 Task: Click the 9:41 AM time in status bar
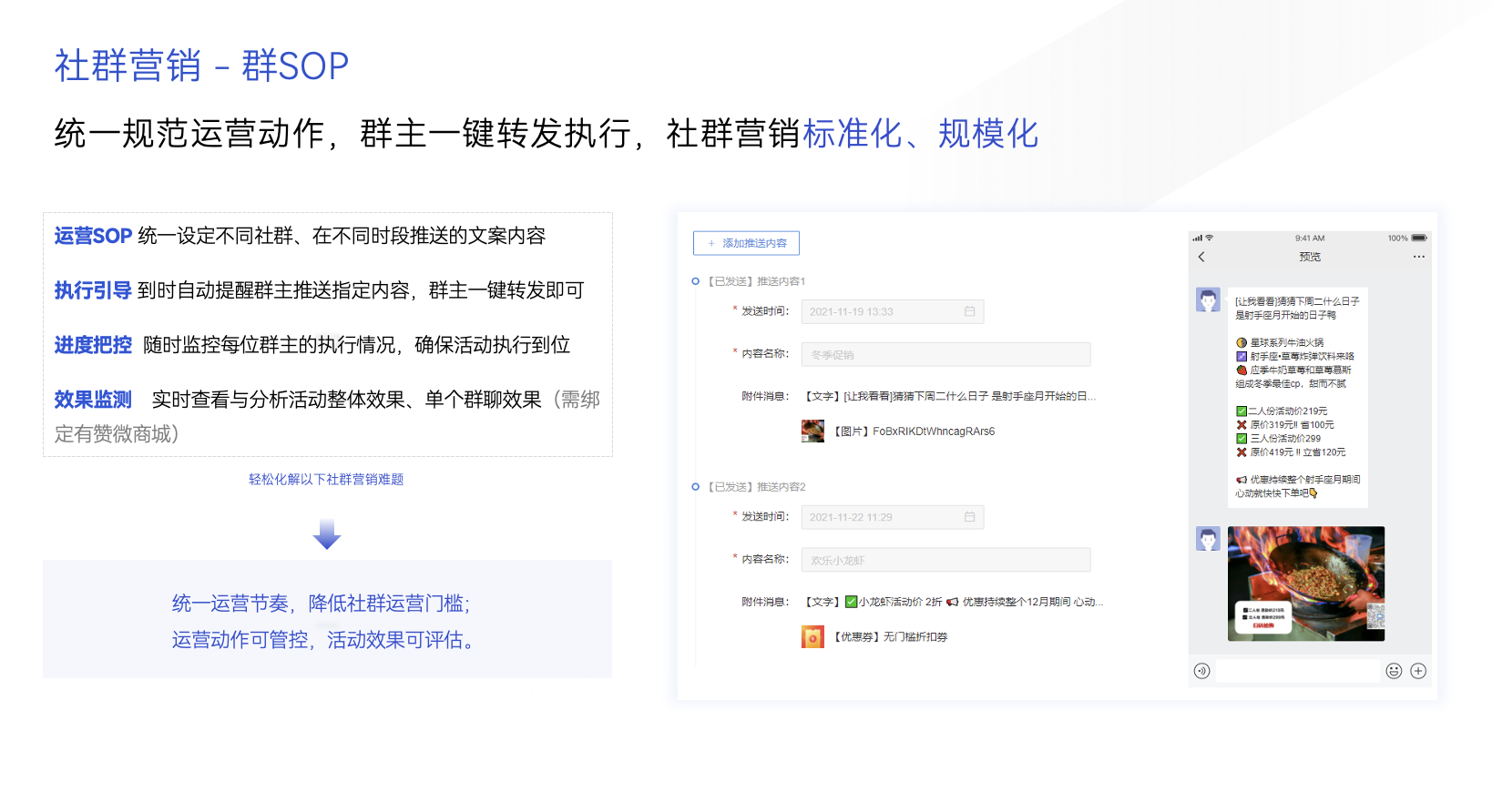pos(1310,238)
